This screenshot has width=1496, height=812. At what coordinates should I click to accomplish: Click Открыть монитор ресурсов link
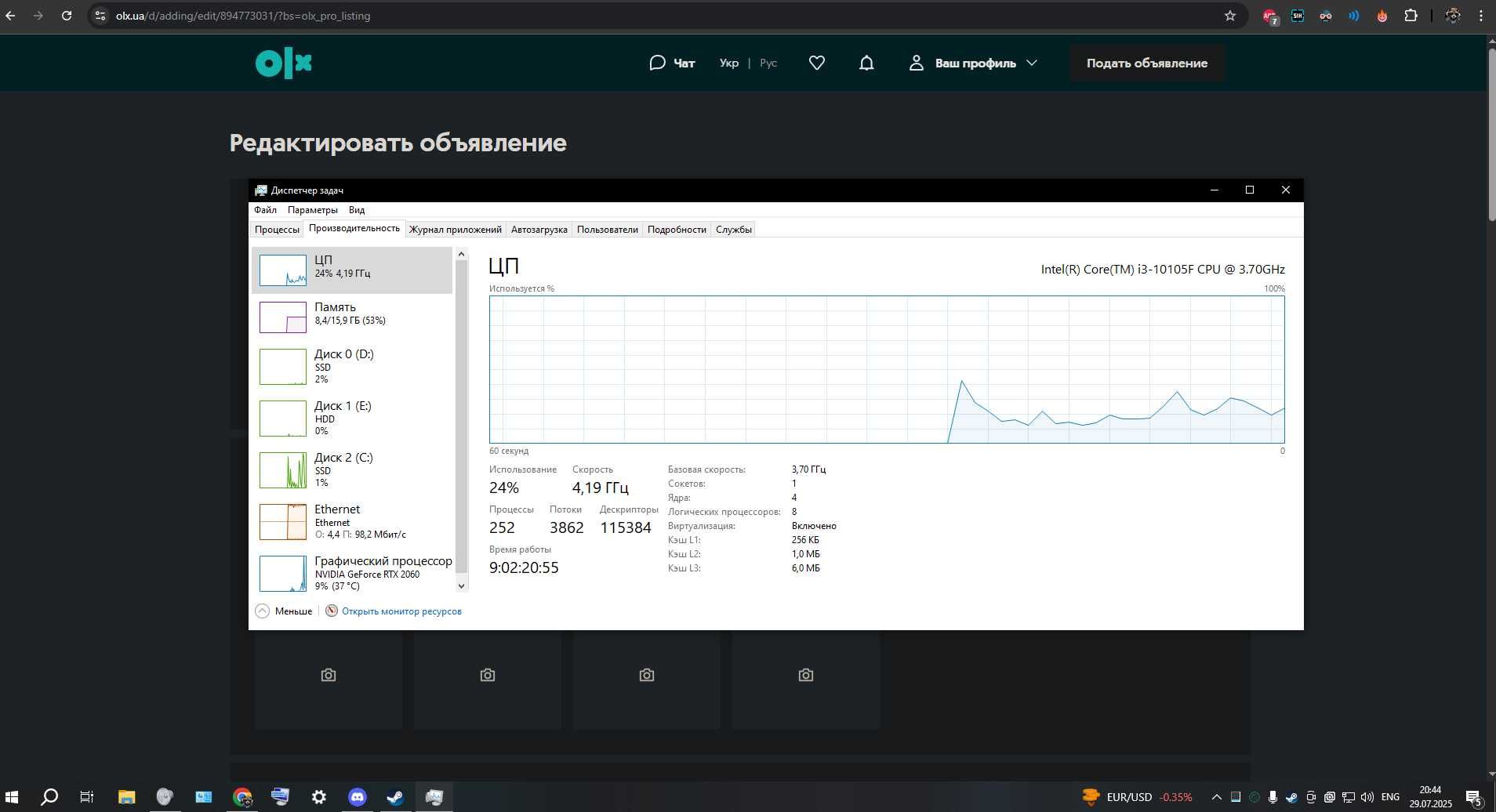click(401, 611)
